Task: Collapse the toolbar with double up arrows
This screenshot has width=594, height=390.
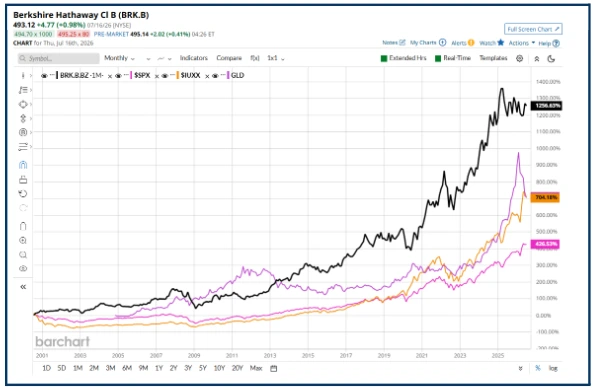Action: [x=537, y=59]
